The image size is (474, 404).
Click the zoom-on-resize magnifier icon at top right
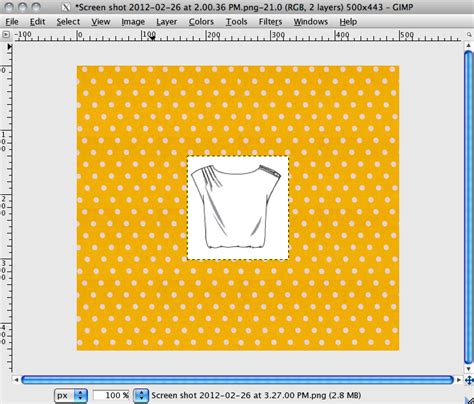tap(469, 34)
